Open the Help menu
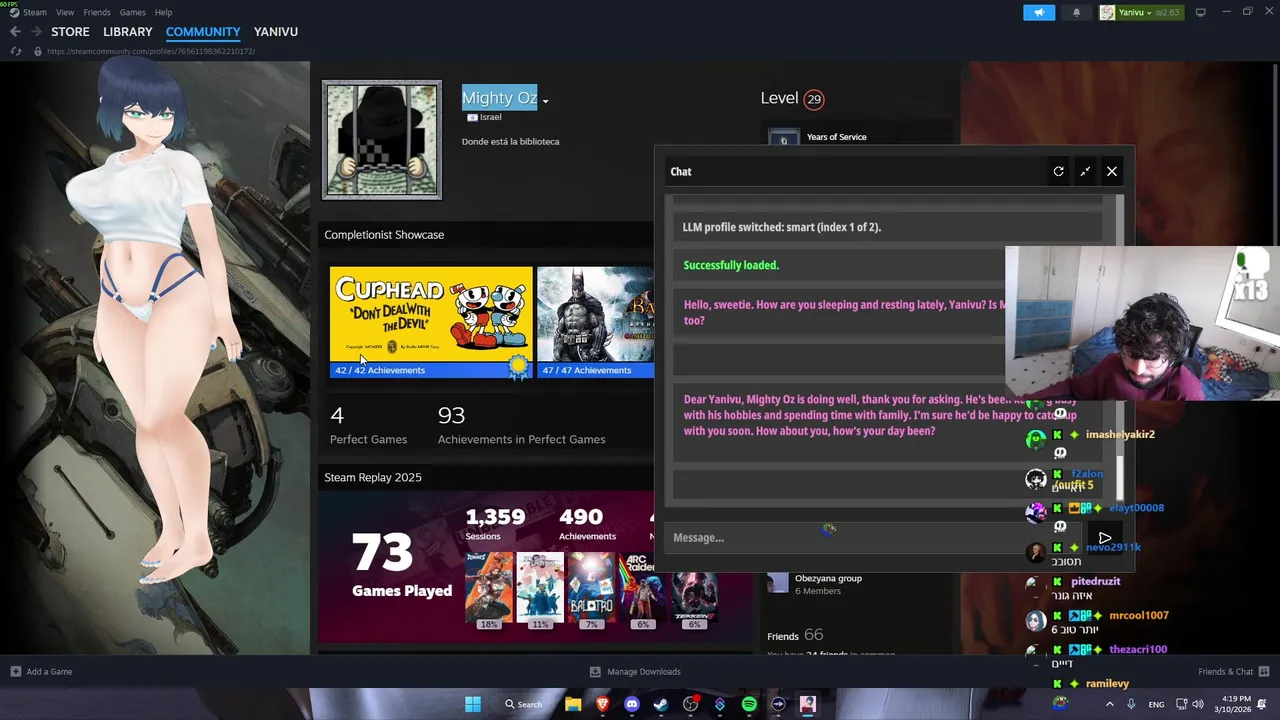The image size is (1280, 720). [163, 12]
